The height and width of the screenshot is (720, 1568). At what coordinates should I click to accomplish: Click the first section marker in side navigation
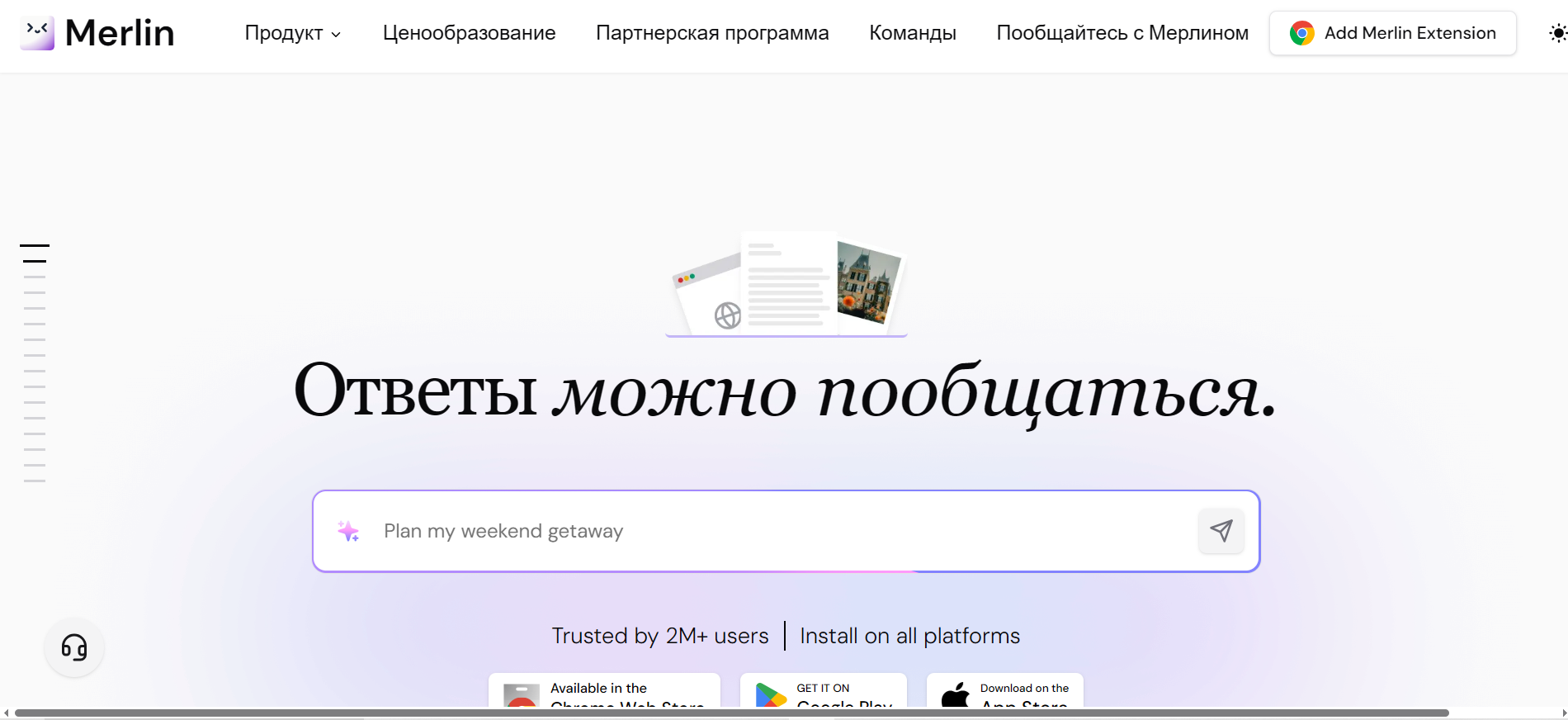pyautogui.click(x=35, y=245)
